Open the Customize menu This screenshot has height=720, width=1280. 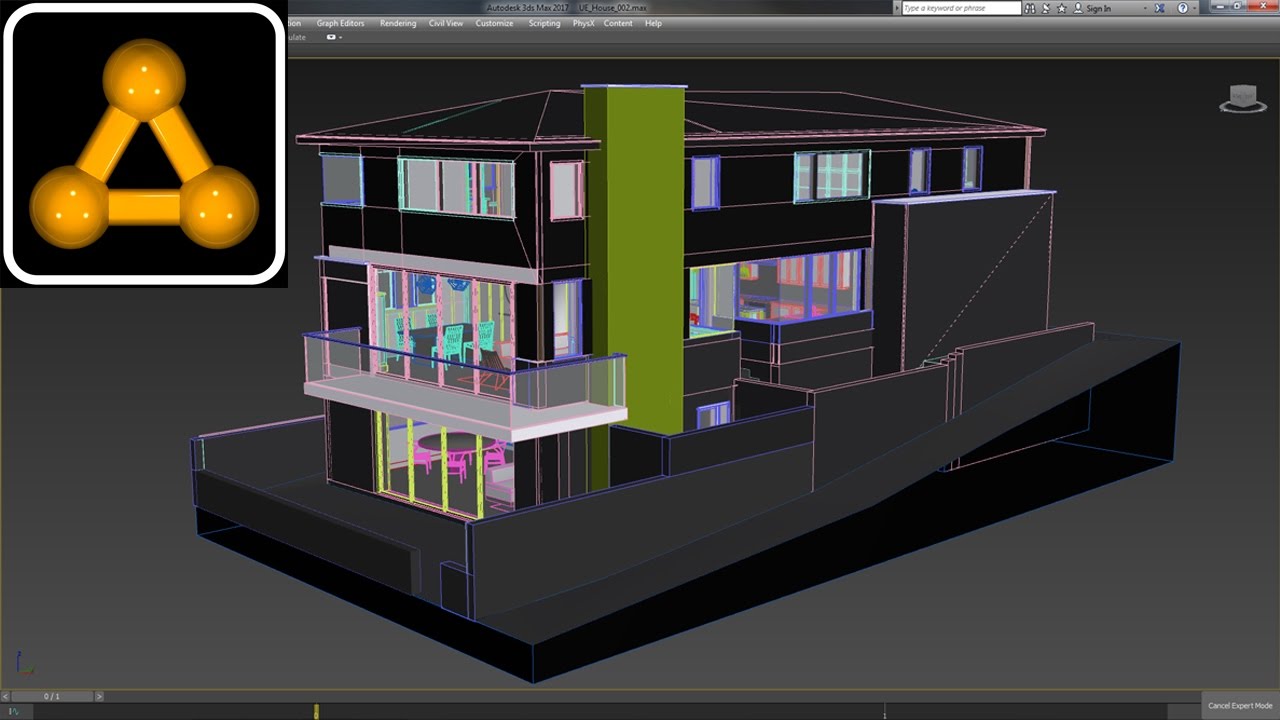[494, 23]
